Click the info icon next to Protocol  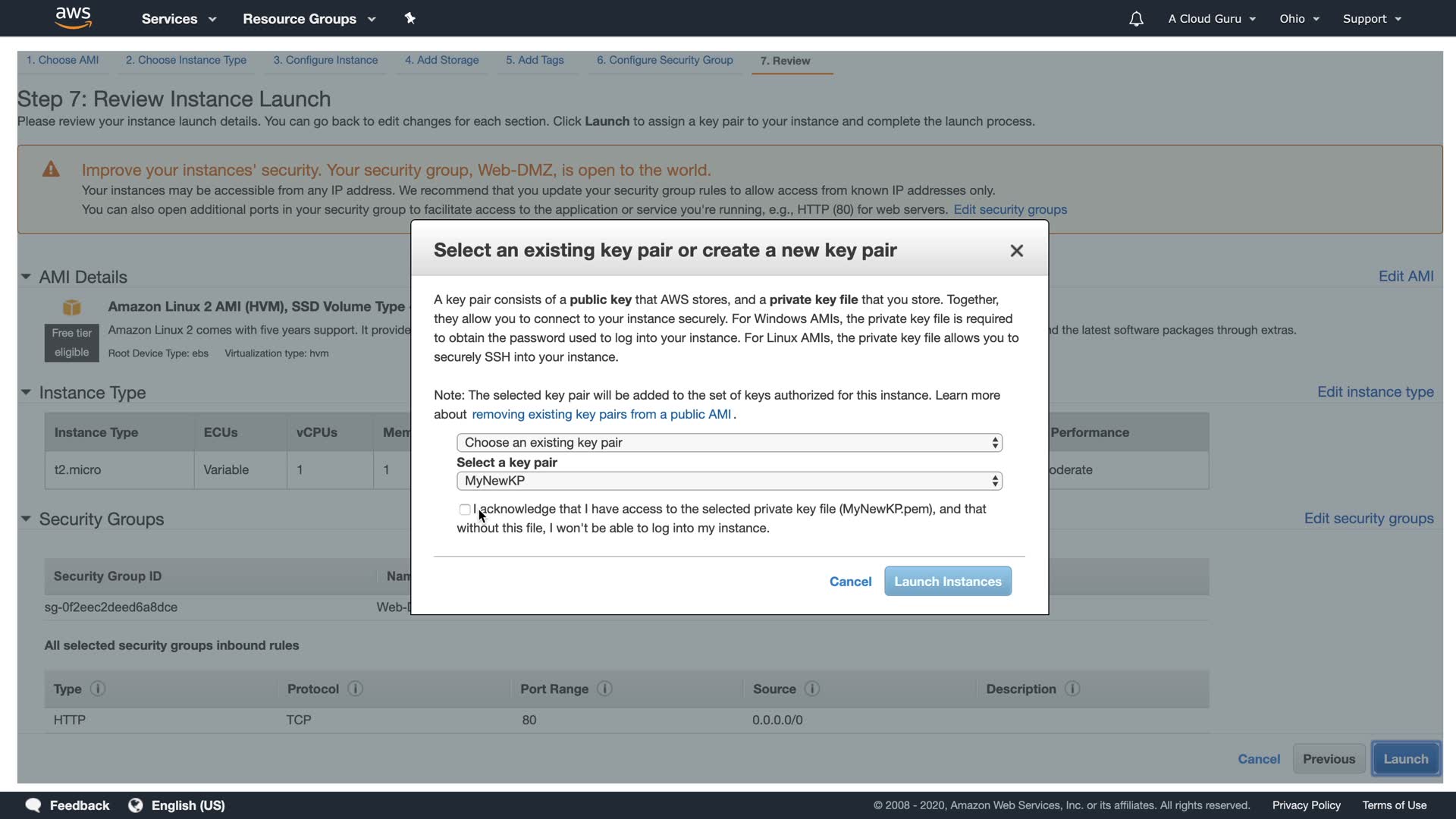coord(355,689)
